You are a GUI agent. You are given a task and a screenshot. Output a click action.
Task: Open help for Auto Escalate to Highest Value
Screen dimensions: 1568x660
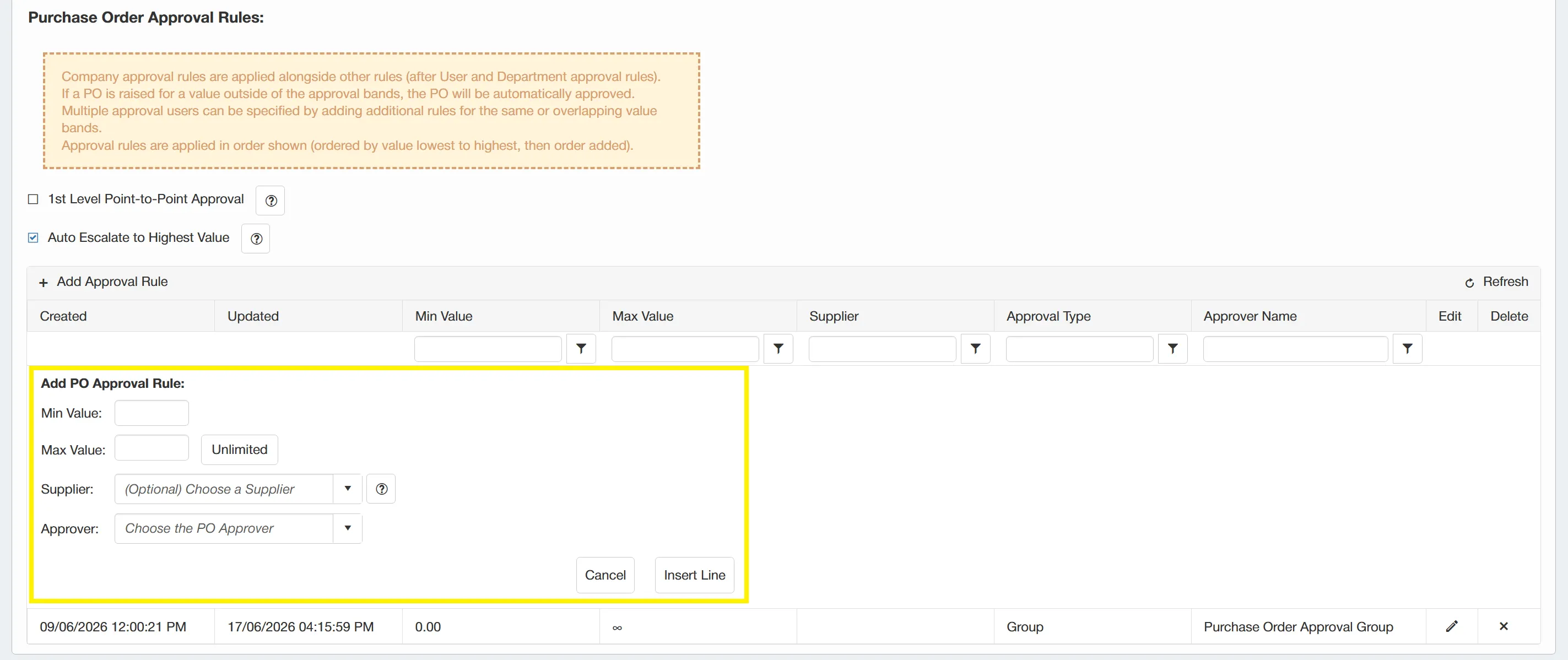pyautogui.click(x=256, y=239)
